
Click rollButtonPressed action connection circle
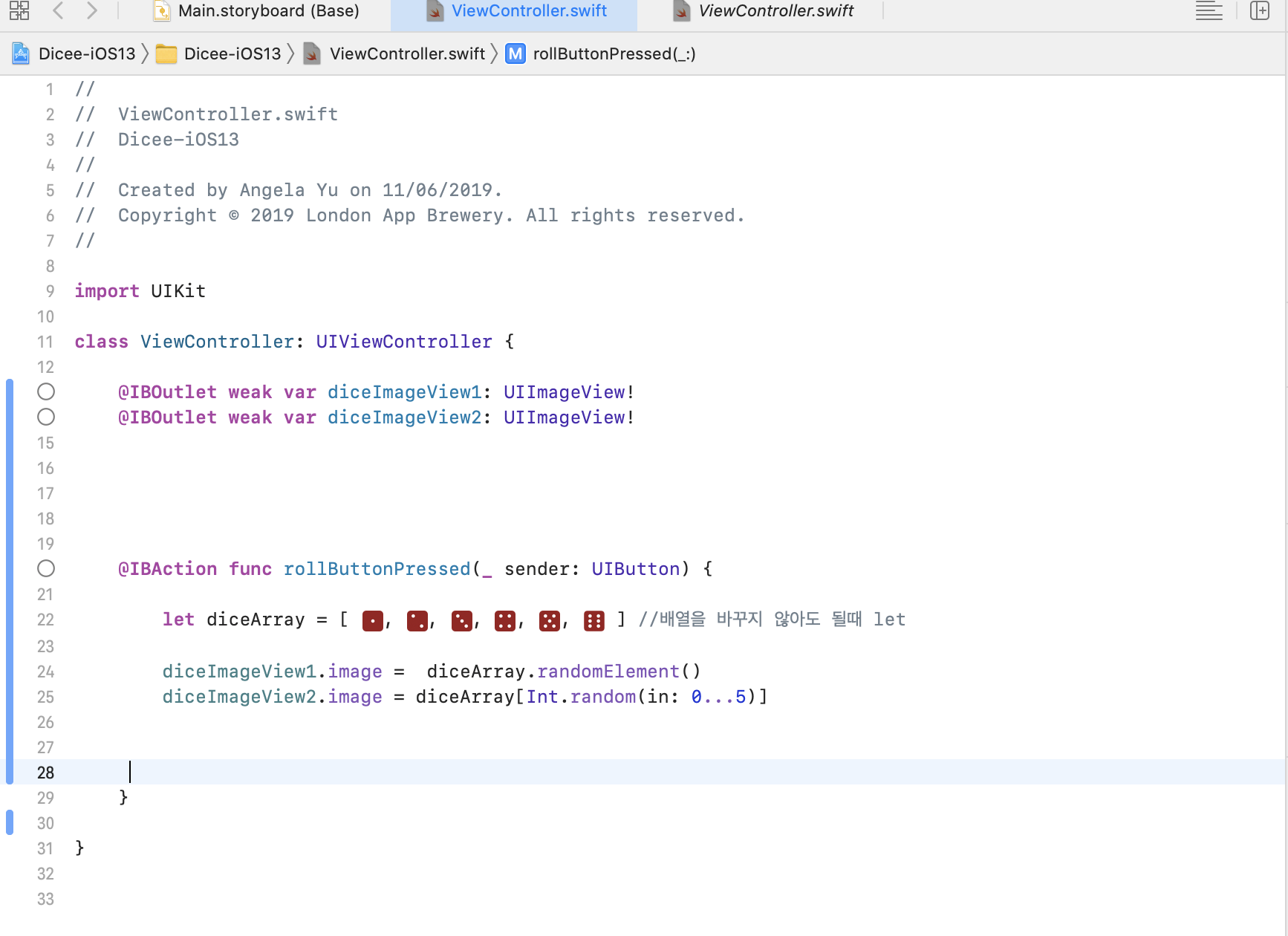click(46, 568)
